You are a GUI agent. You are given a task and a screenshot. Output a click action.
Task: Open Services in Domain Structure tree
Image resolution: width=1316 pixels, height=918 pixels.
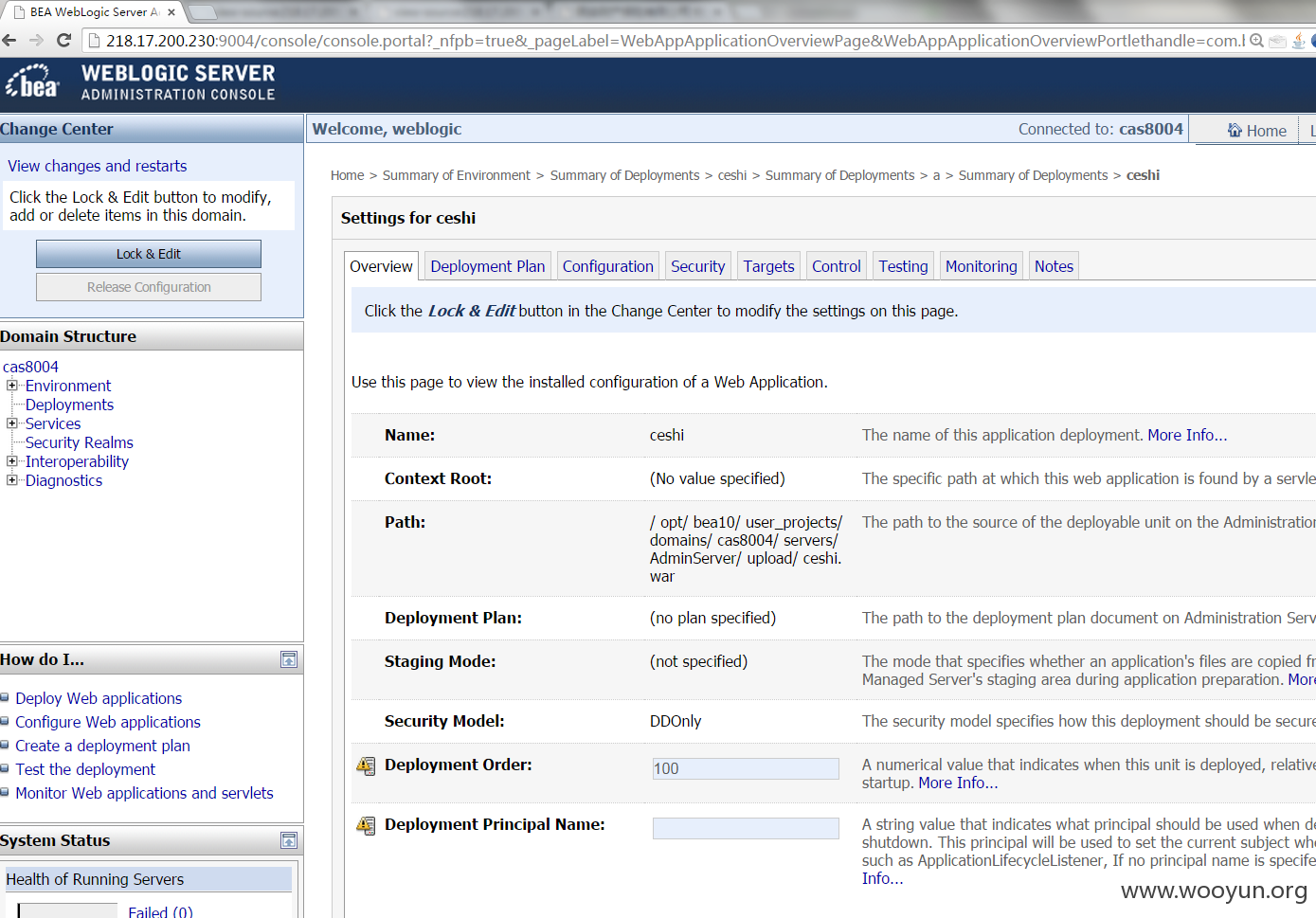click(x=53, y=423)
